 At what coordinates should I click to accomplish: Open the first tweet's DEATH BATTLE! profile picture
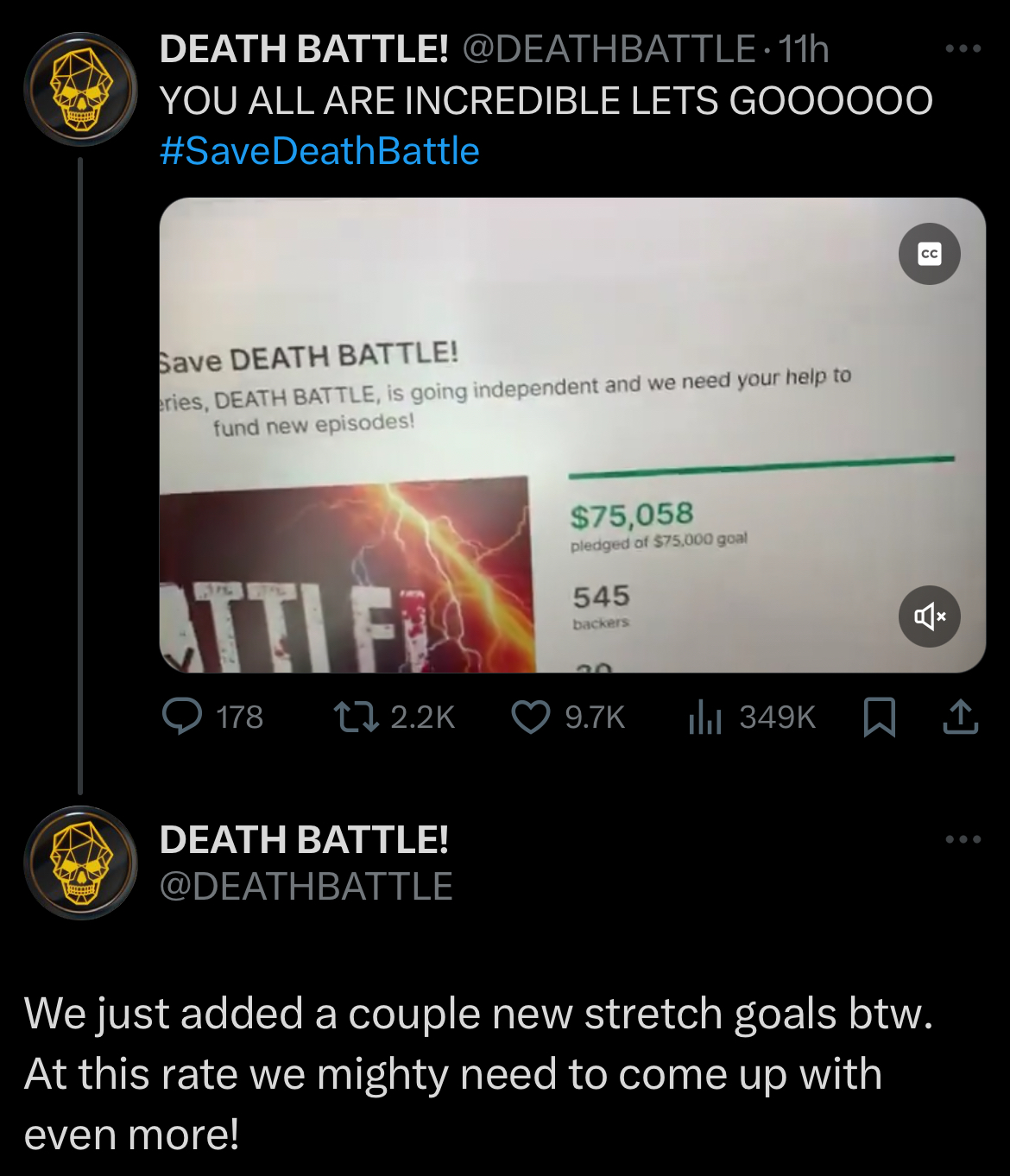coord(80,89)
